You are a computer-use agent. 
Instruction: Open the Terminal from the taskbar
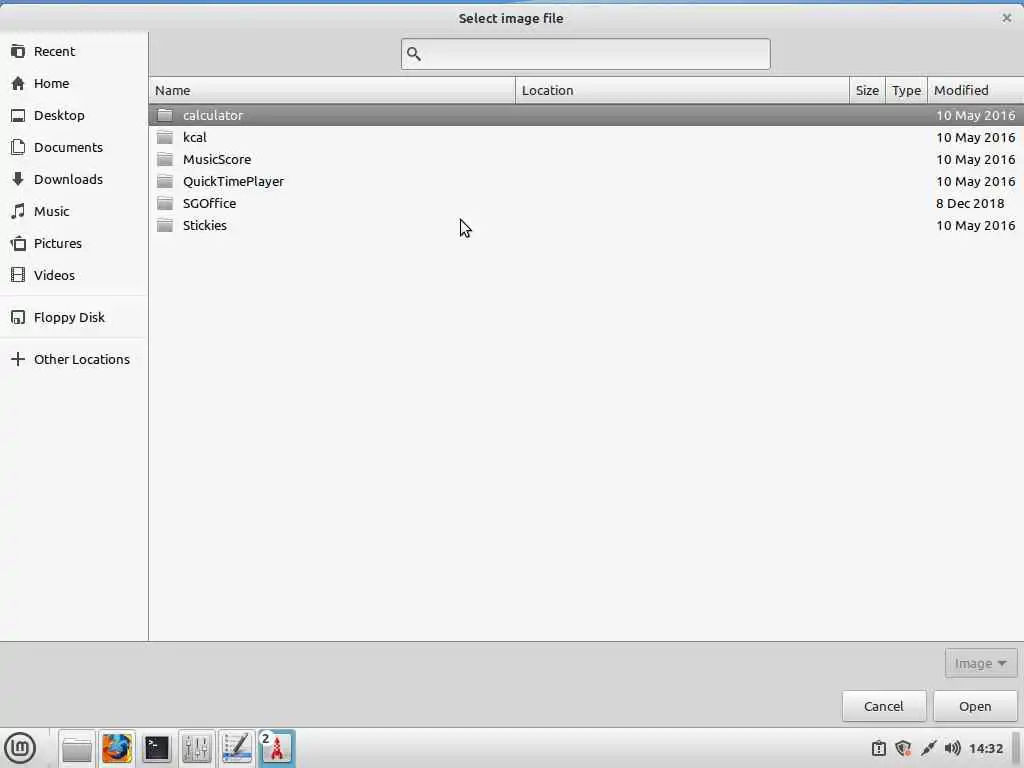click(x=157, y=748)
